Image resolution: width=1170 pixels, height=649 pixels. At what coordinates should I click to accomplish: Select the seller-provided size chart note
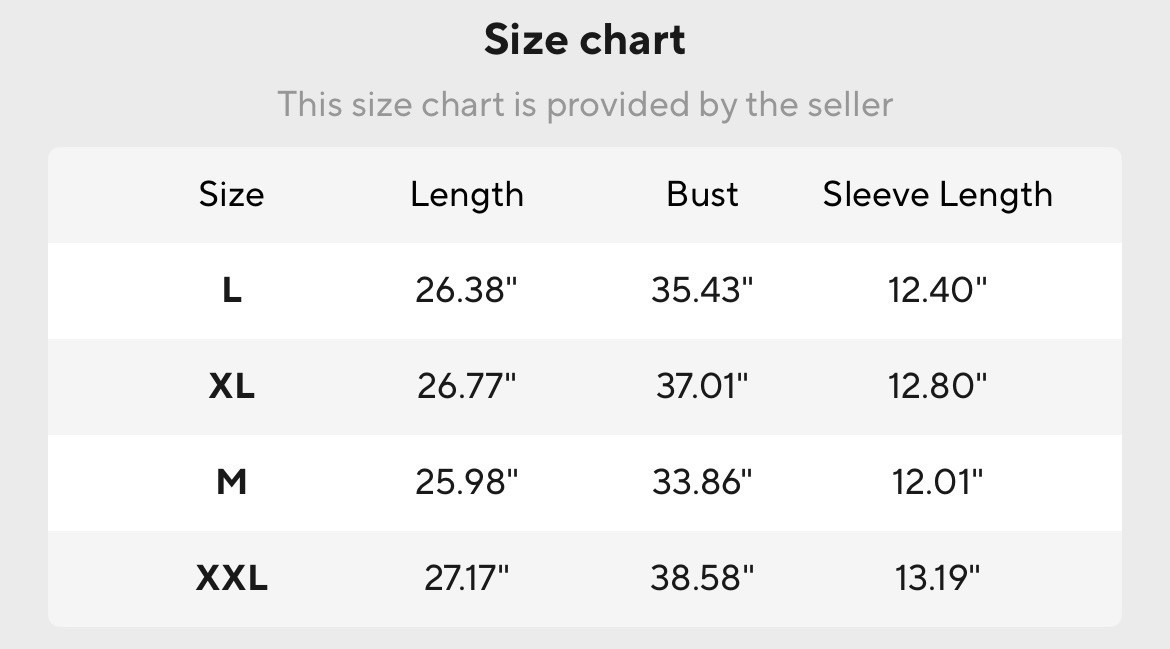[x=585, y=104]
